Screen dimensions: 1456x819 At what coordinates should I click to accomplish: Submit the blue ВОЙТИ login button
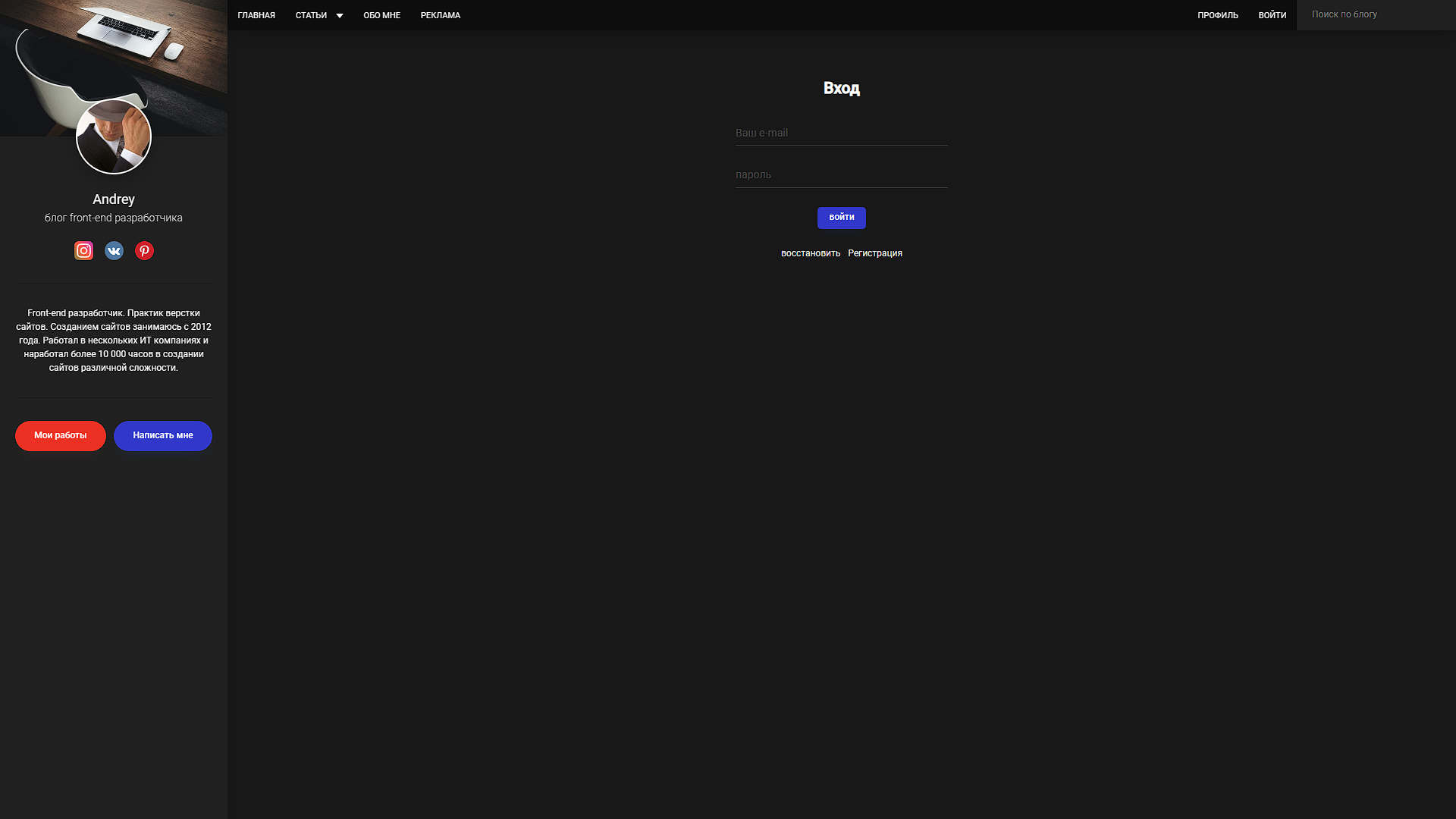pyautogui.click(x=842, y=218)
